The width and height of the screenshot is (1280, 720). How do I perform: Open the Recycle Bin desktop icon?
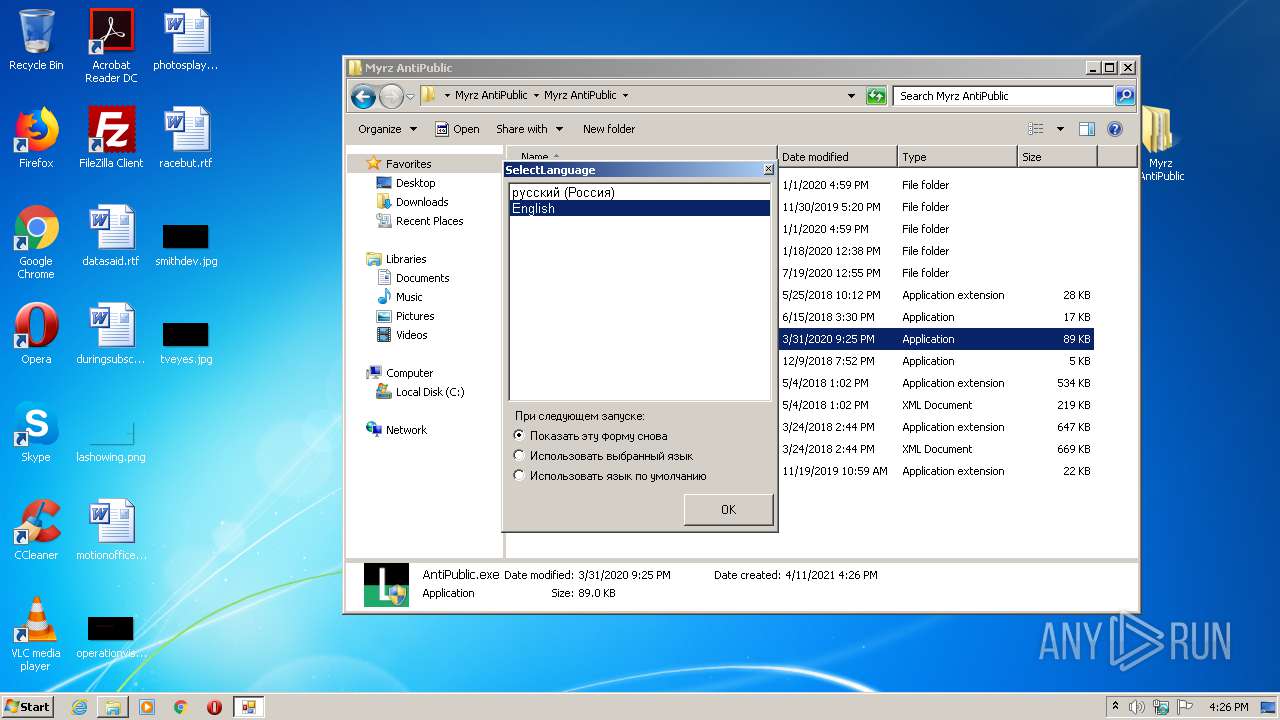click(x=36, y=40)
